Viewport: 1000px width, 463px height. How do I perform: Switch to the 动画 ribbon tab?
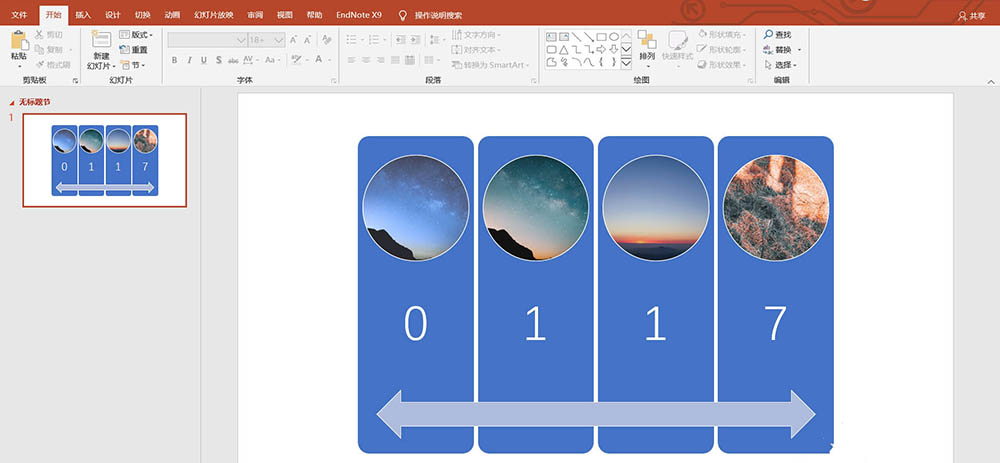coord(172,15)
